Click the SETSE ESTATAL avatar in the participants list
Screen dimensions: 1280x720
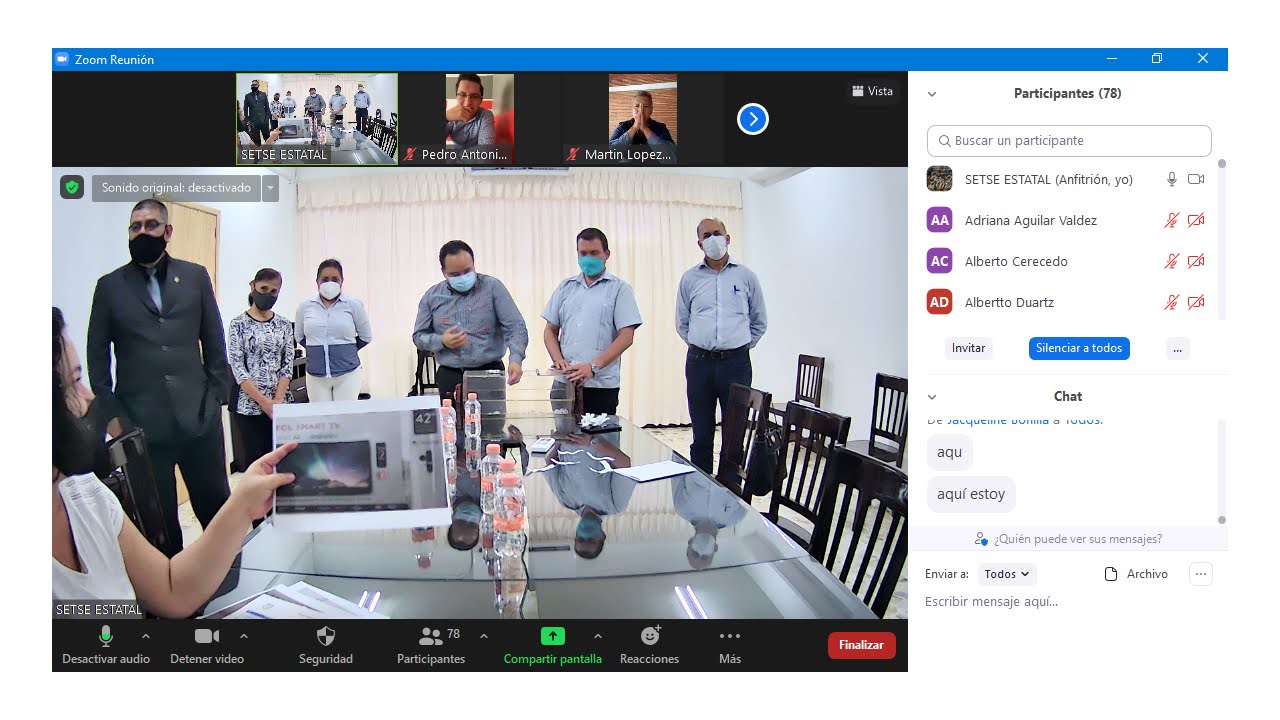(x=939, y=179)
